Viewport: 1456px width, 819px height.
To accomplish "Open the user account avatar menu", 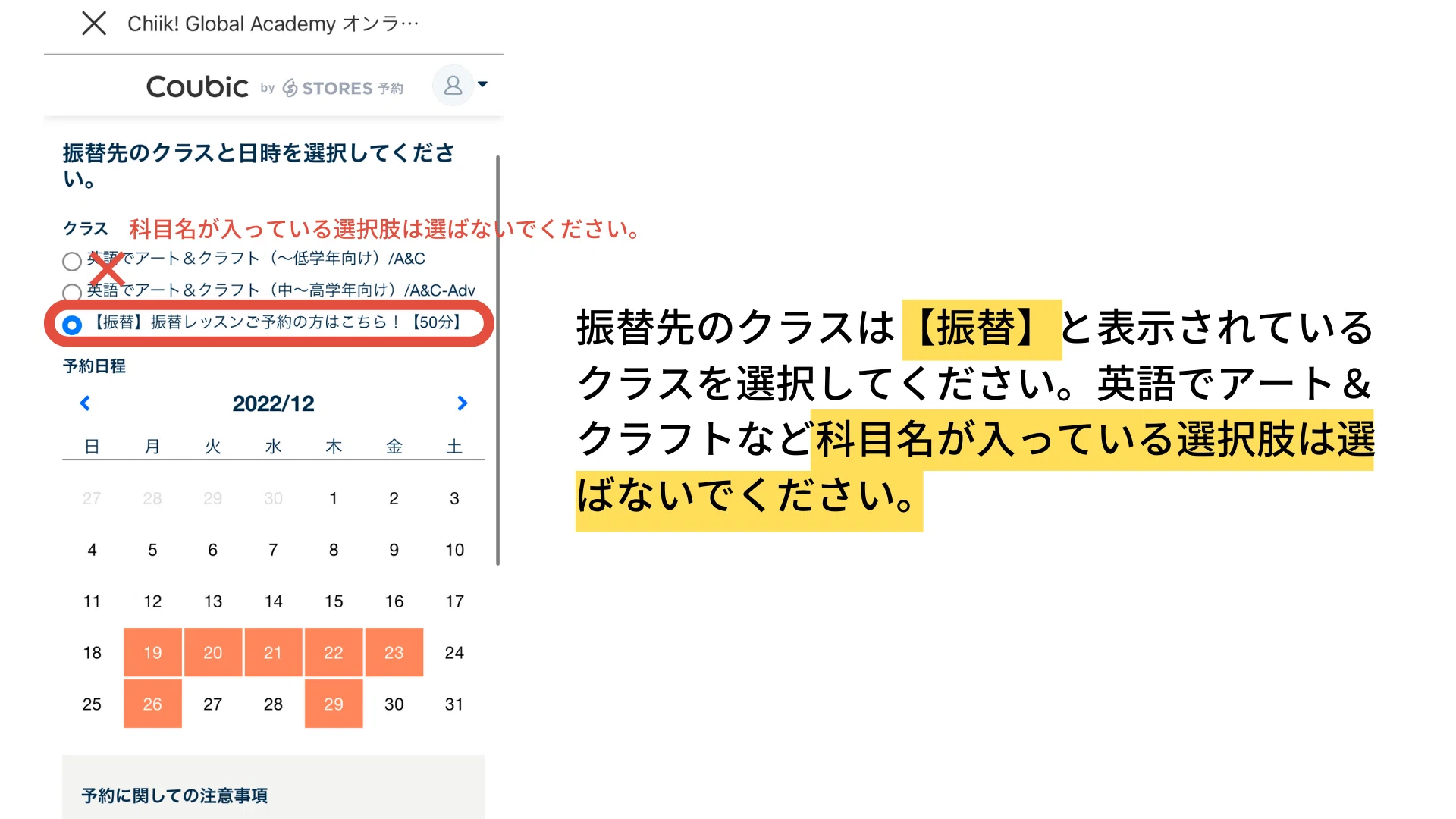I will [453, 85].
